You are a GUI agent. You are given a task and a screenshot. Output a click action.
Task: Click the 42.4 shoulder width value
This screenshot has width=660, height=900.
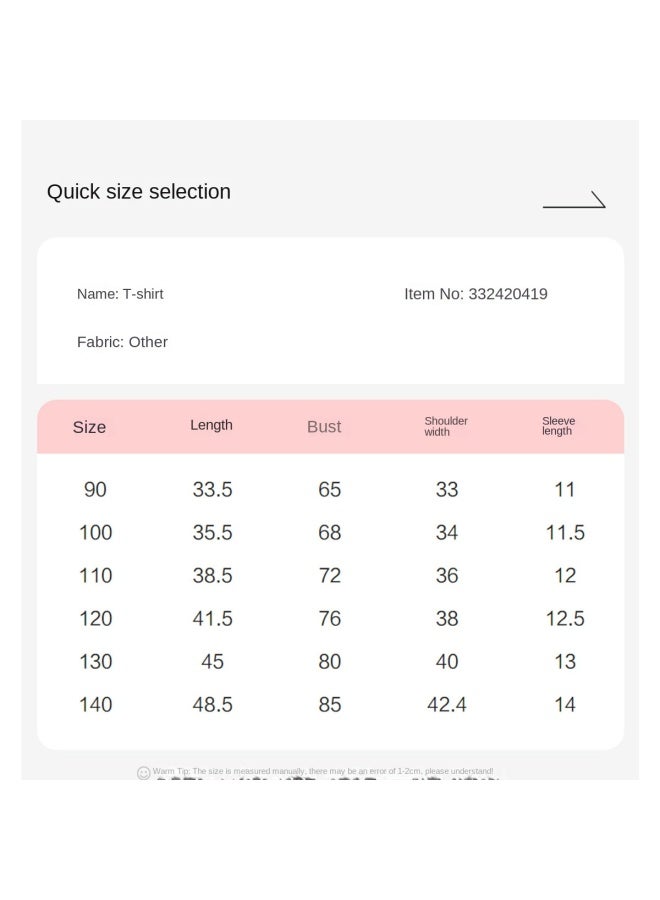[x=447, y=705]
